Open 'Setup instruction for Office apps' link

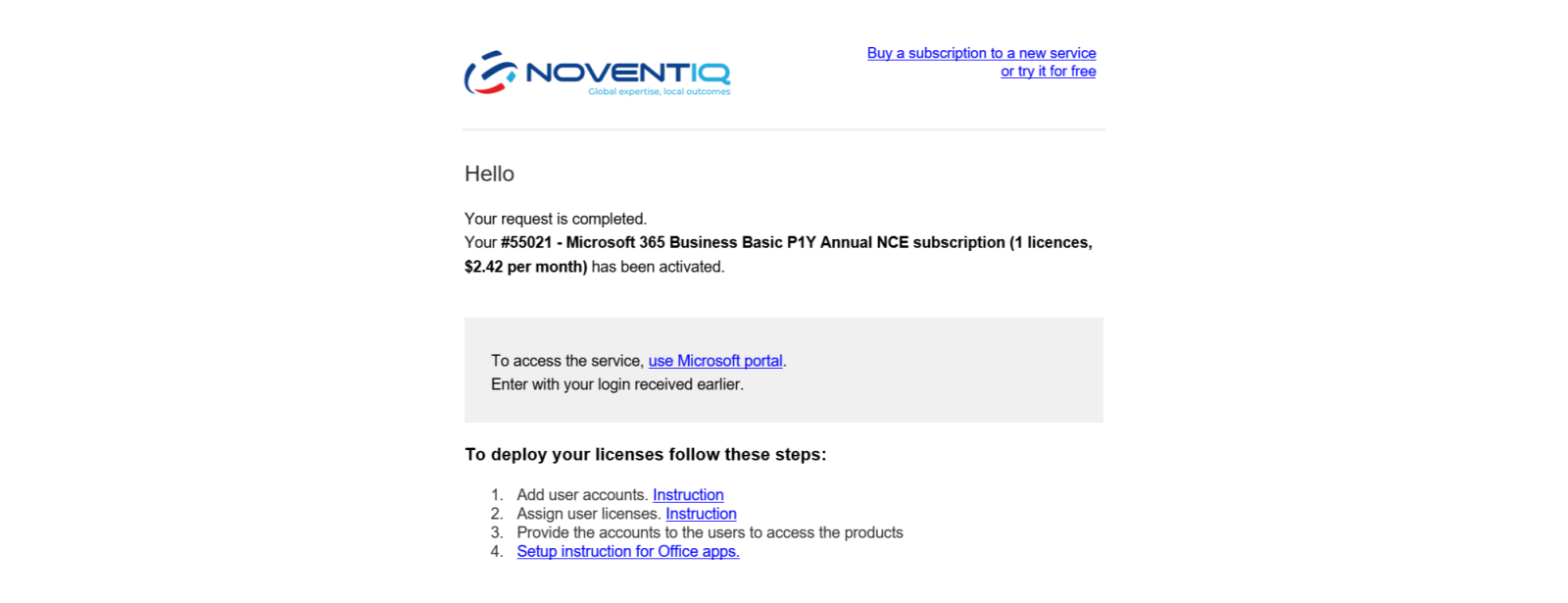pos(628,551)
